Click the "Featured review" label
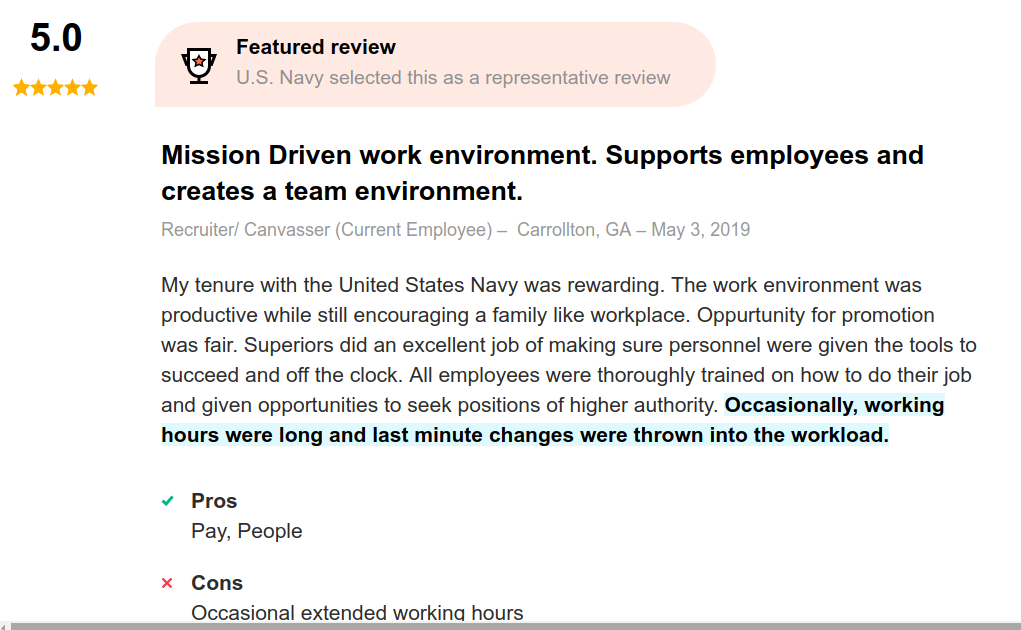Image resolution: width=1021 pixels, height=630 pixels. pyautogui.click(x=316, y=47)
